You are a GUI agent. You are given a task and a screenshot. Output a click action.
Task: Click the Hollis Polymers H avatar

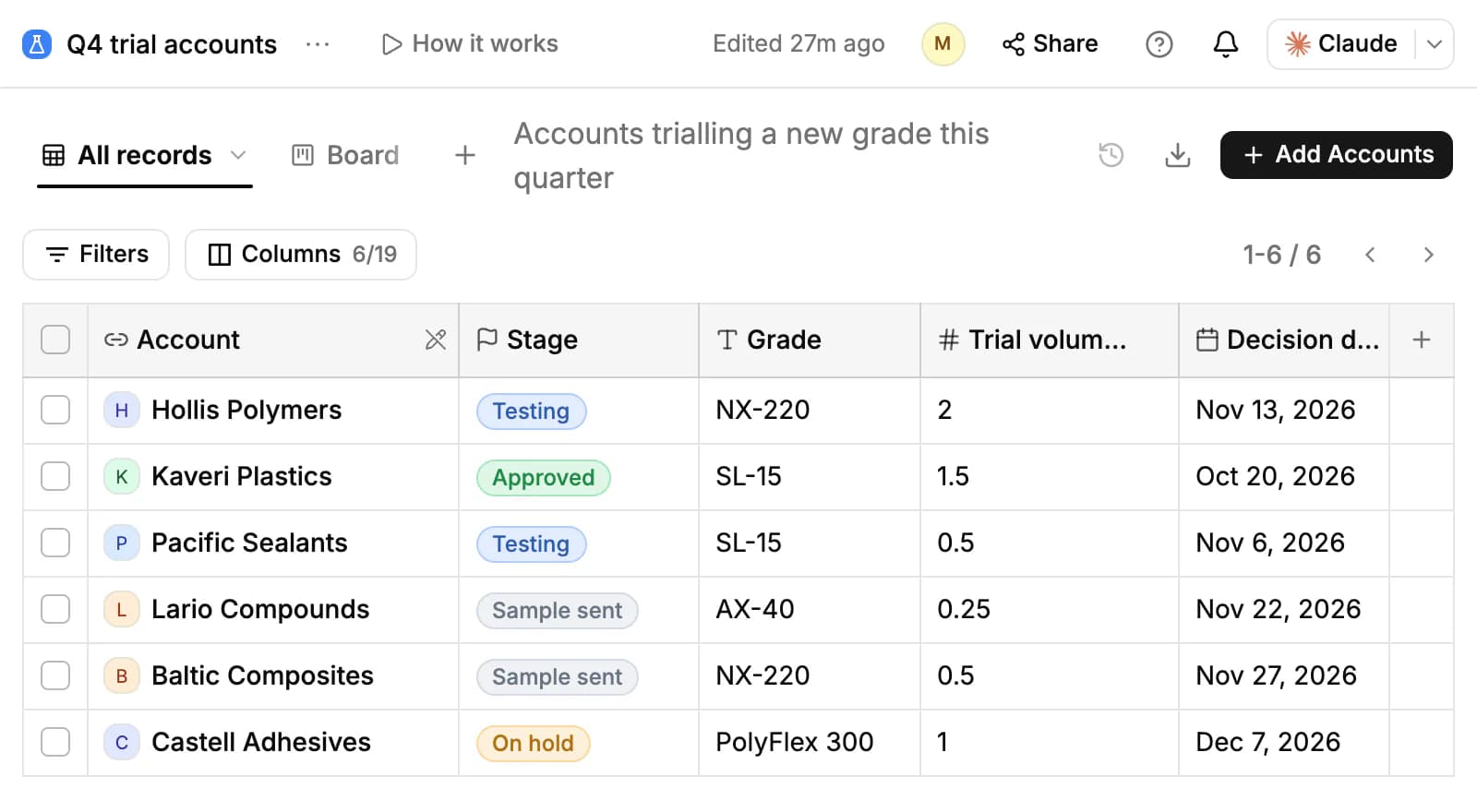click(x=121, y=411)
